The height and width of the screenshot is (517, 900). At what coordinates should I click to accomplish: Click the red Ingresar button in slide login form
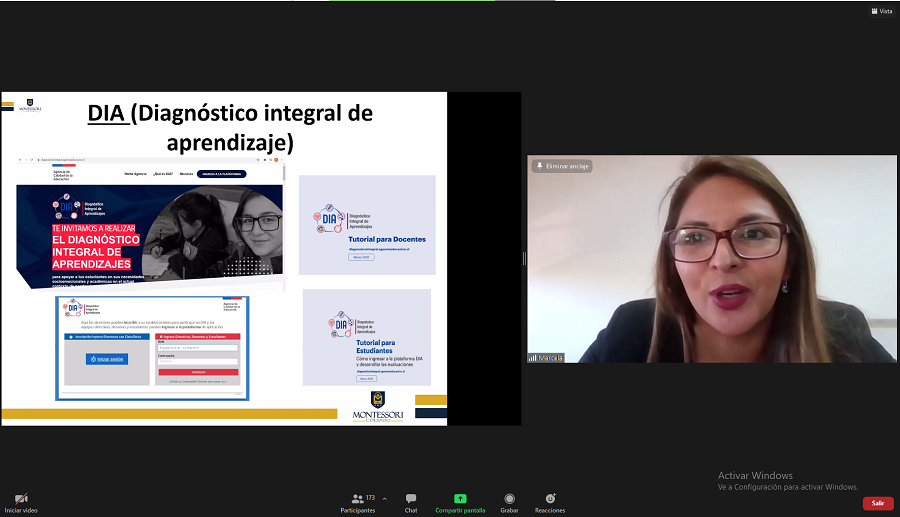[x=198, y=372]
